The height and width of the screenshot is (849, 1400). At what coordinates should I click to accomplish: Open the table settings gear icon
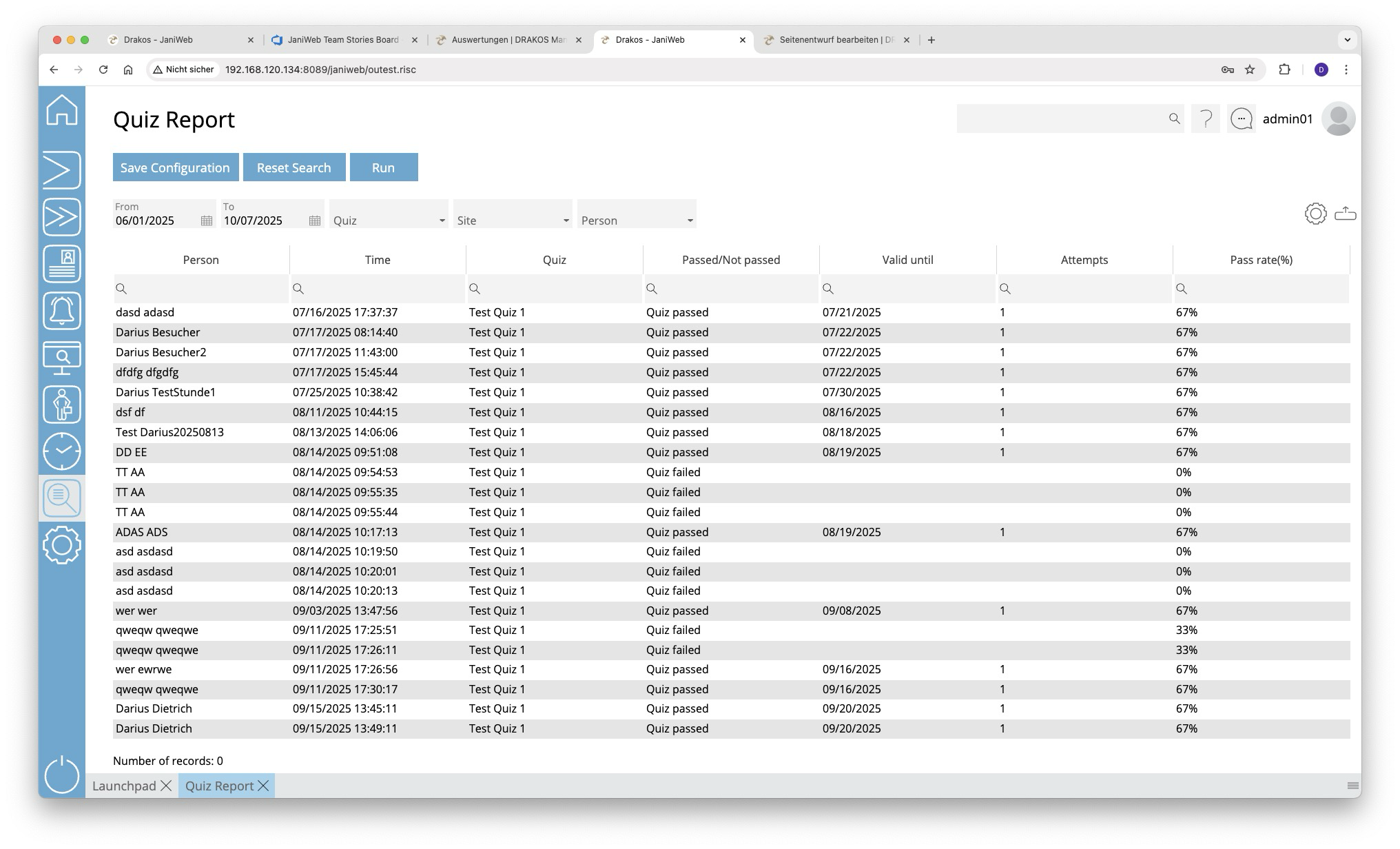pos(1315,214)
